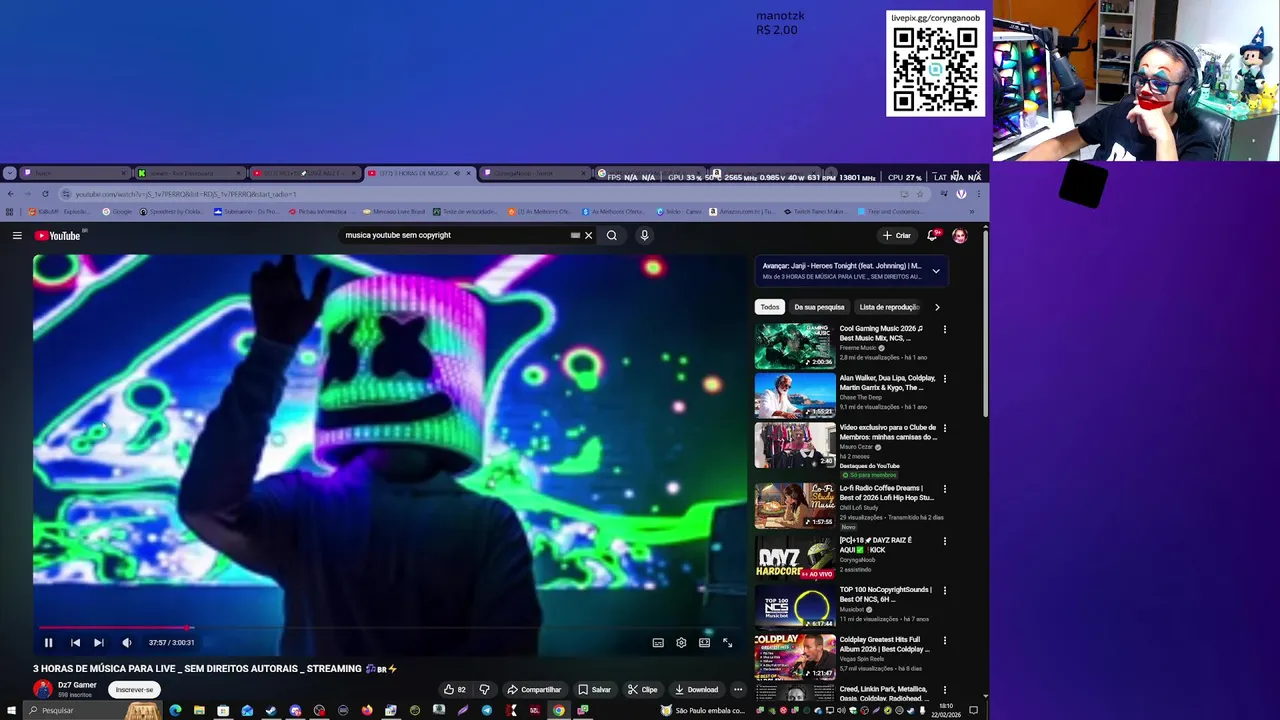This screenshot has height=720, width=1280.
Task: Open the taskbar clock showing 22/02/2026
Action: click(x=946, y=711)
